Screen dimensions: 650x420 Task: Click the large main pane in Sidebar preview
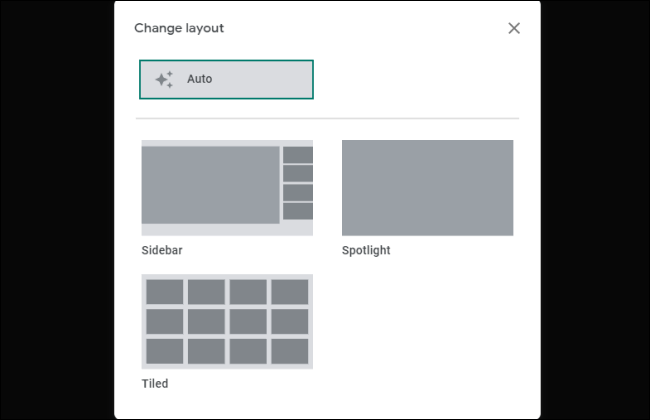pos(211,185)
